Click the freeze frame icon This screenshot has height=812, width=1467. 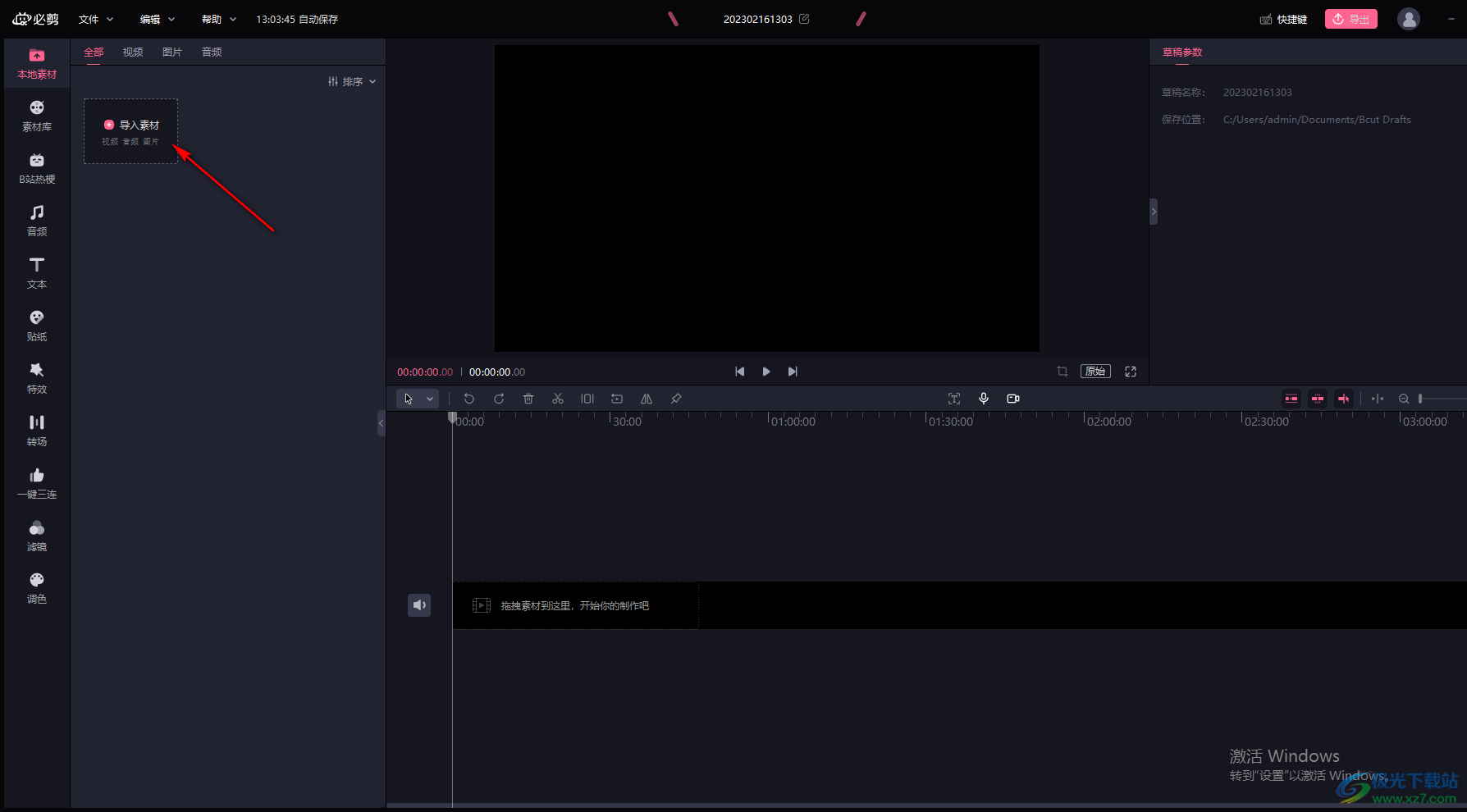click(x=587, y=399)
